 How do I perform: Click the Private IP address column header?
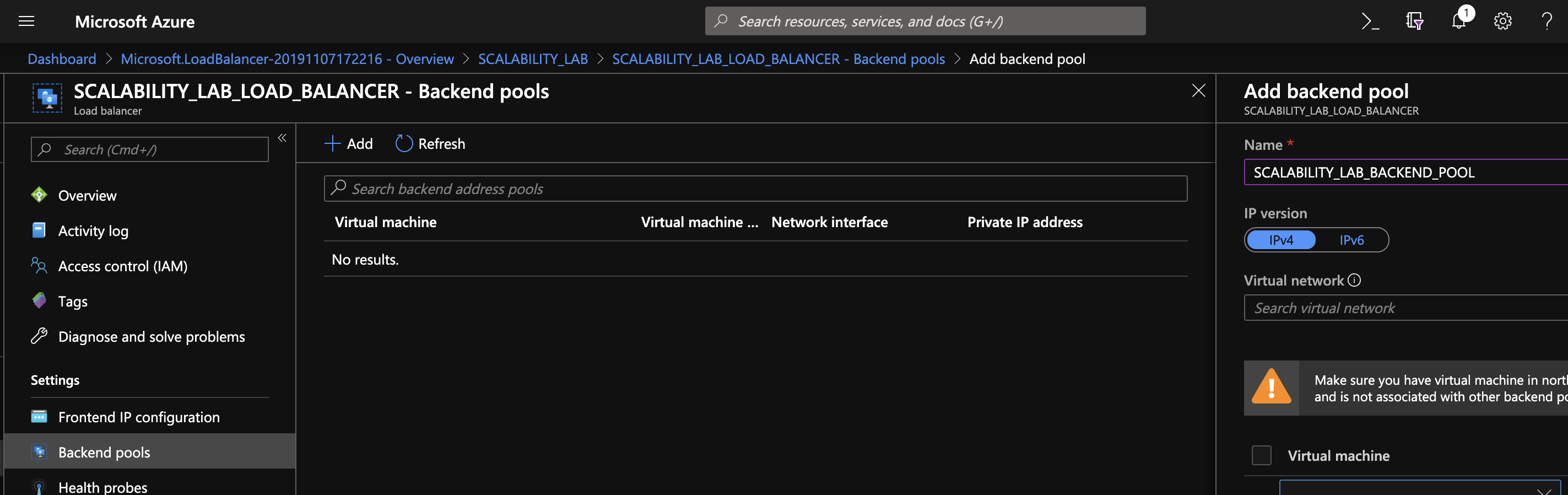click(1024, 222)
